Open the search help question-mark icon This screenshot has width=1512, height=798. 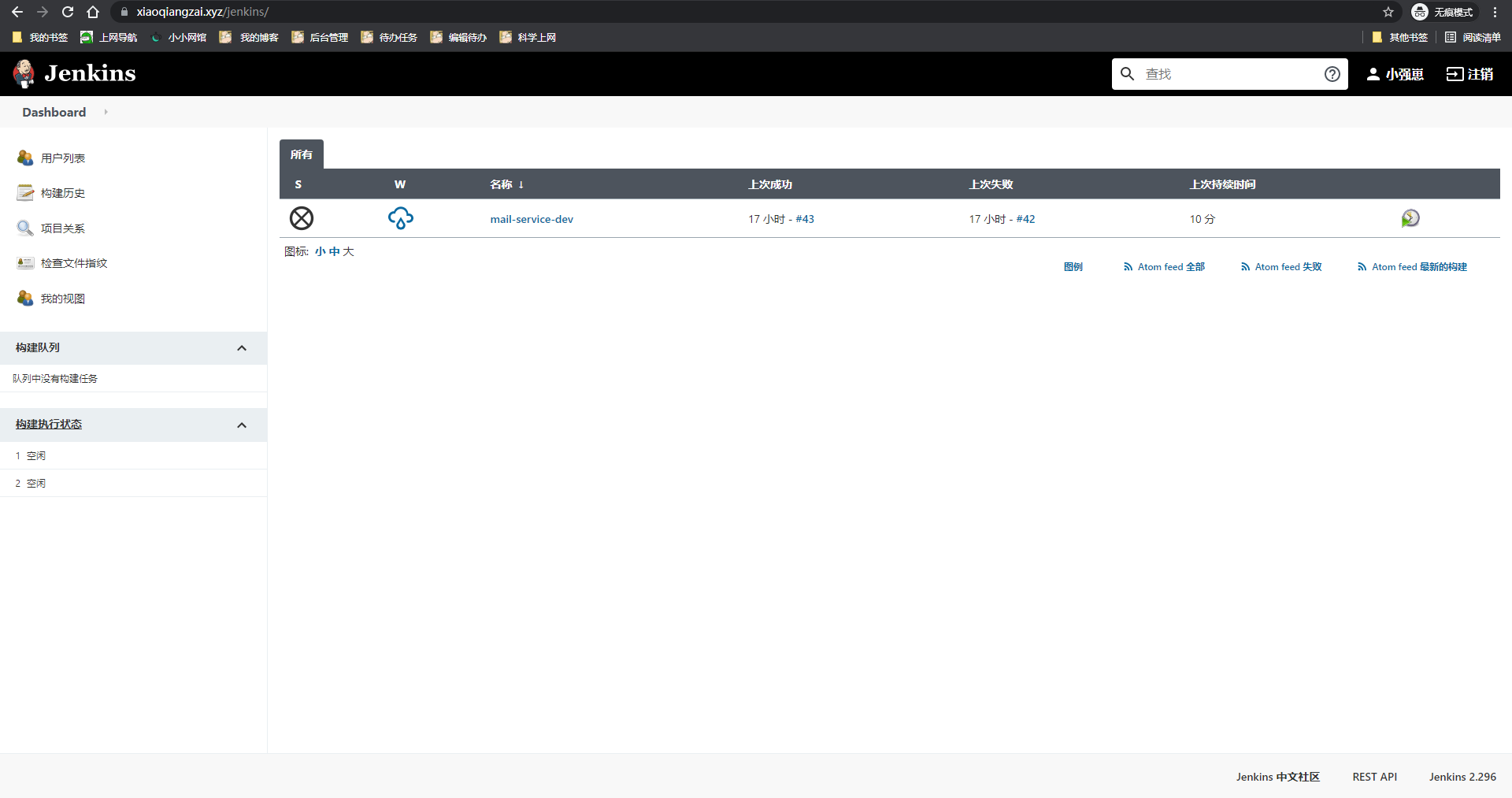1332,74
